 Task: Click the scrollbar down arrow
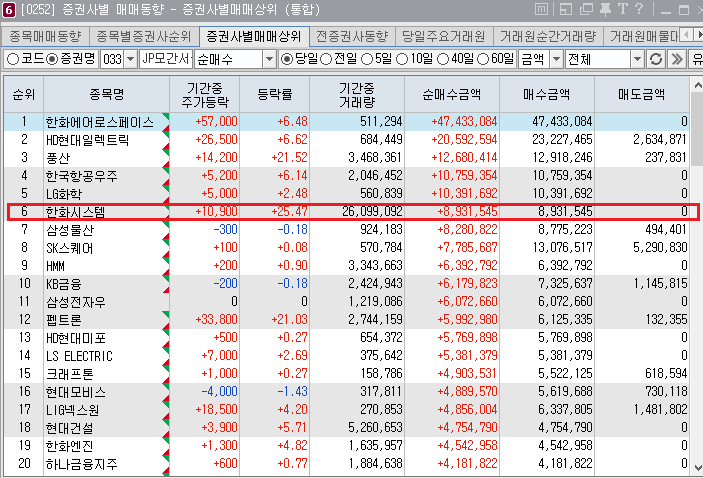(697, 468)
